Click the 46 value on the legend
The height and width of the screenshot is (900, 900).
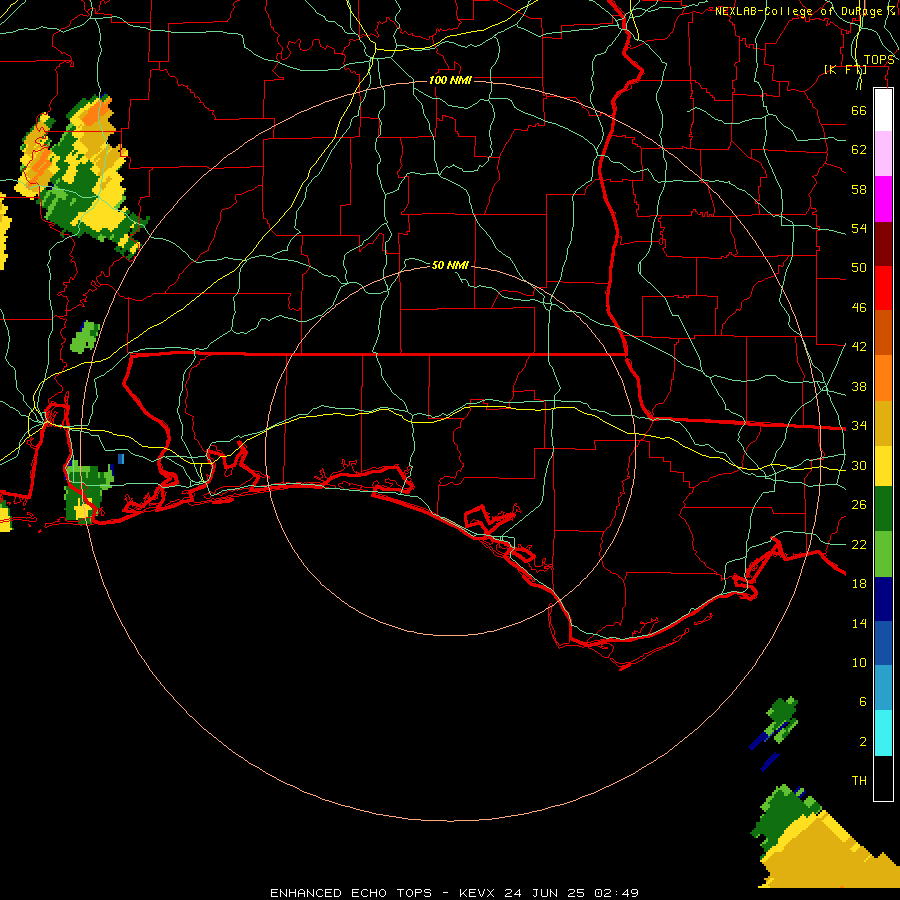coord(859,308)
